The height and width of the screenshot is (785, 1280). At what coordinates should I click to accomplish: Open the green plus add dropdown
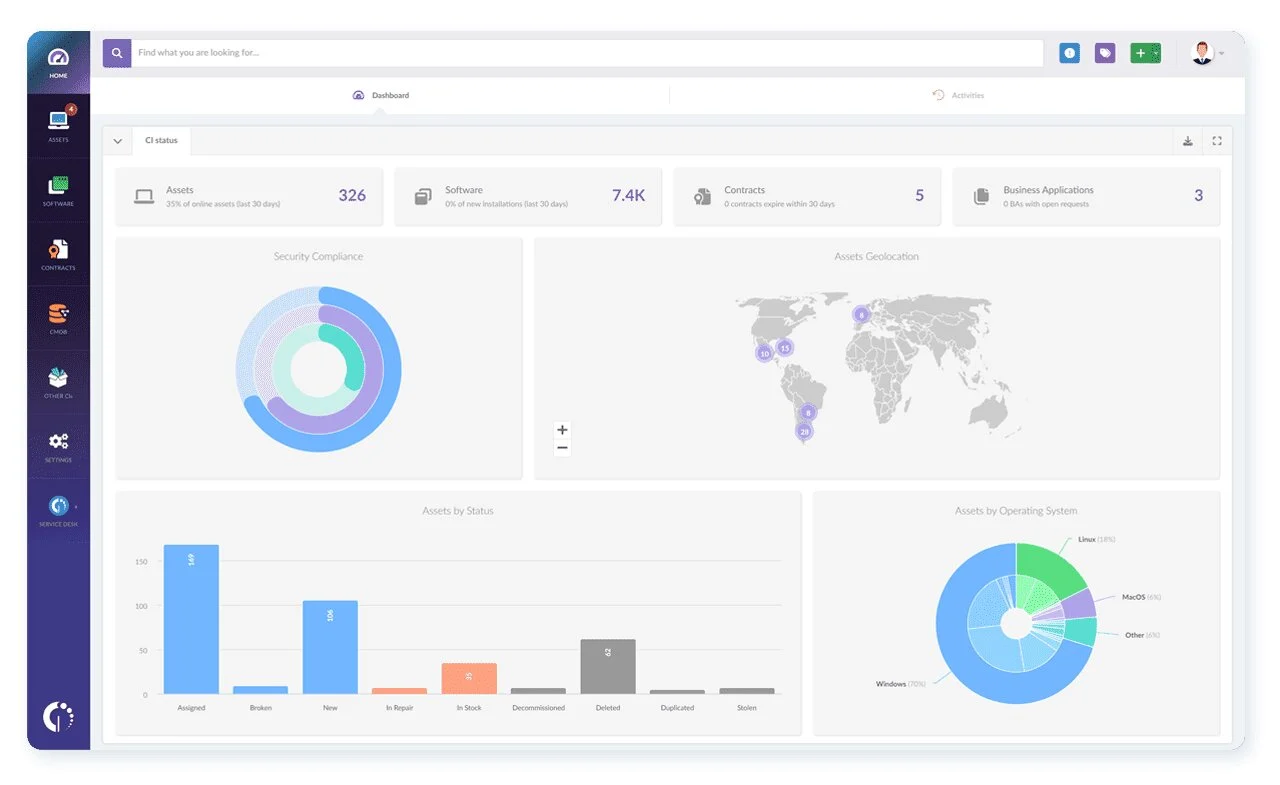(1145, 53)
